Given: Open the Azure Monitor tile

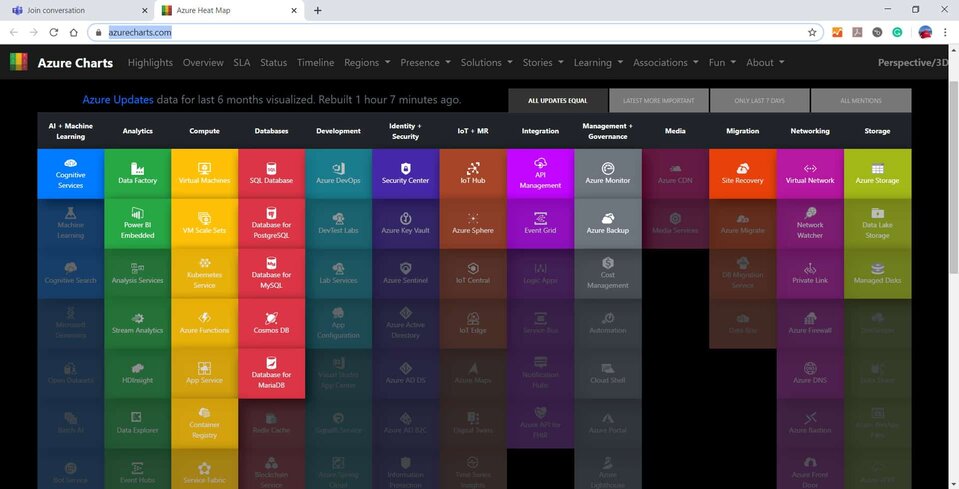Looking at the screenshot, I should click(607, 174).
